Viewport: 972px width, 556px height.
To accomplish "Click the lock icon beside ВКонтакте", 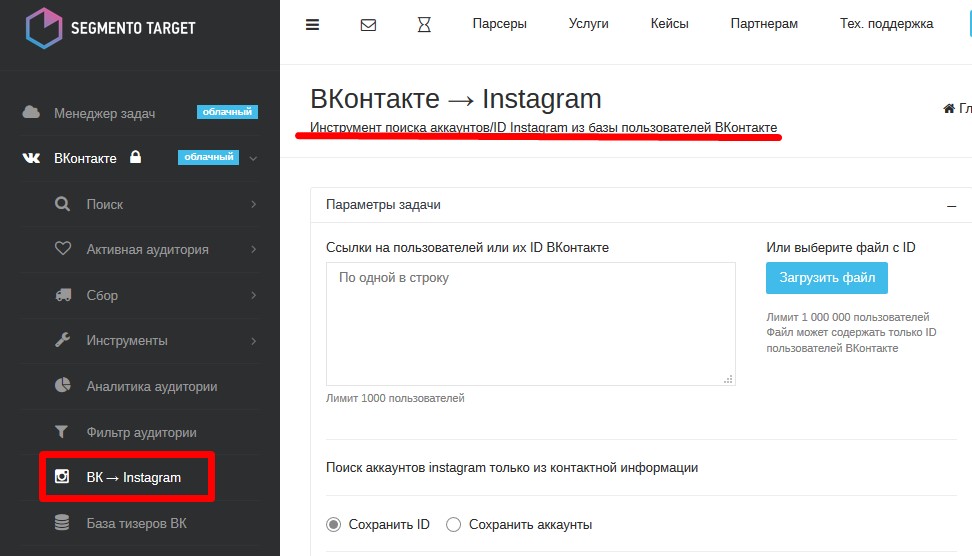I will (x=135, y=157).
